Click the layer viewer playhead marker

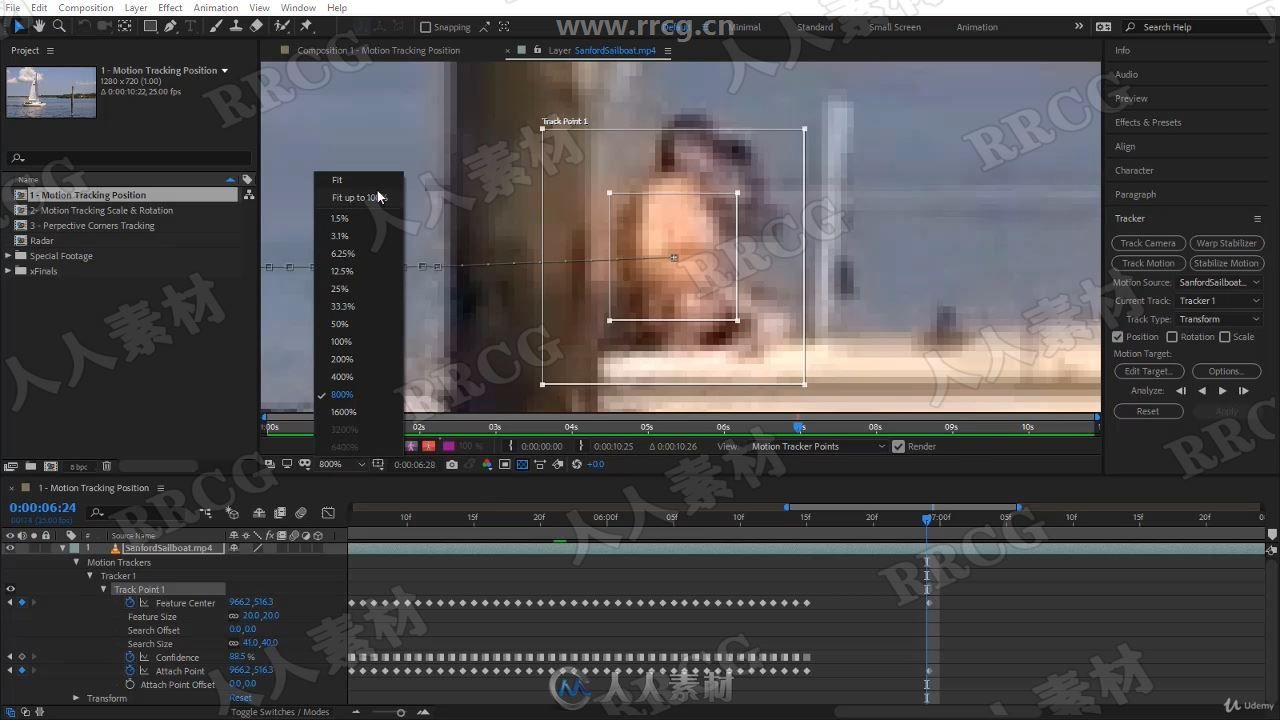click(798, 427)
